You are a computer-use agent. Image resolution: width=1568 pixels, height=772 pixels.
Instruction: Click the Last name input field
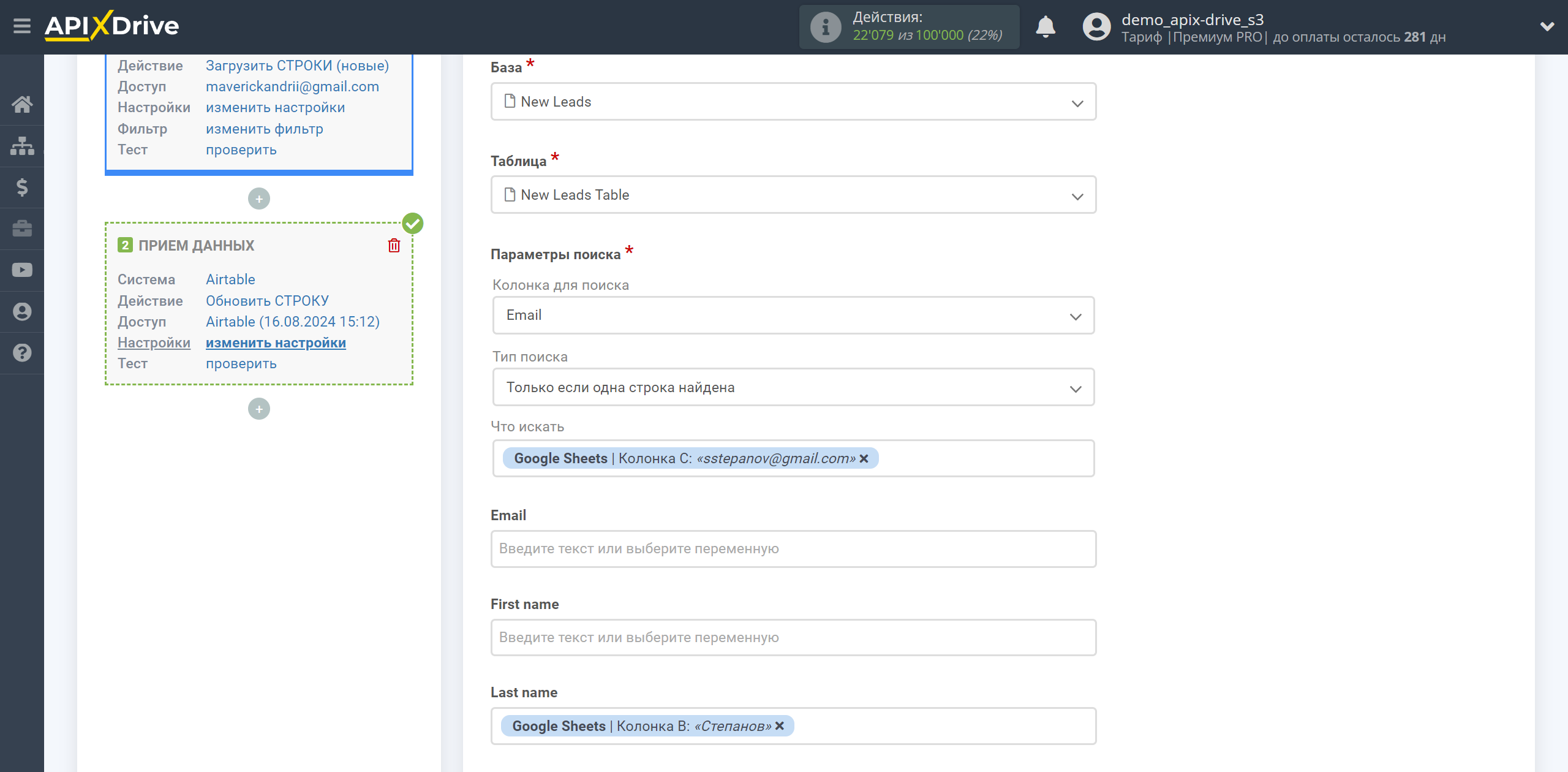793,726
